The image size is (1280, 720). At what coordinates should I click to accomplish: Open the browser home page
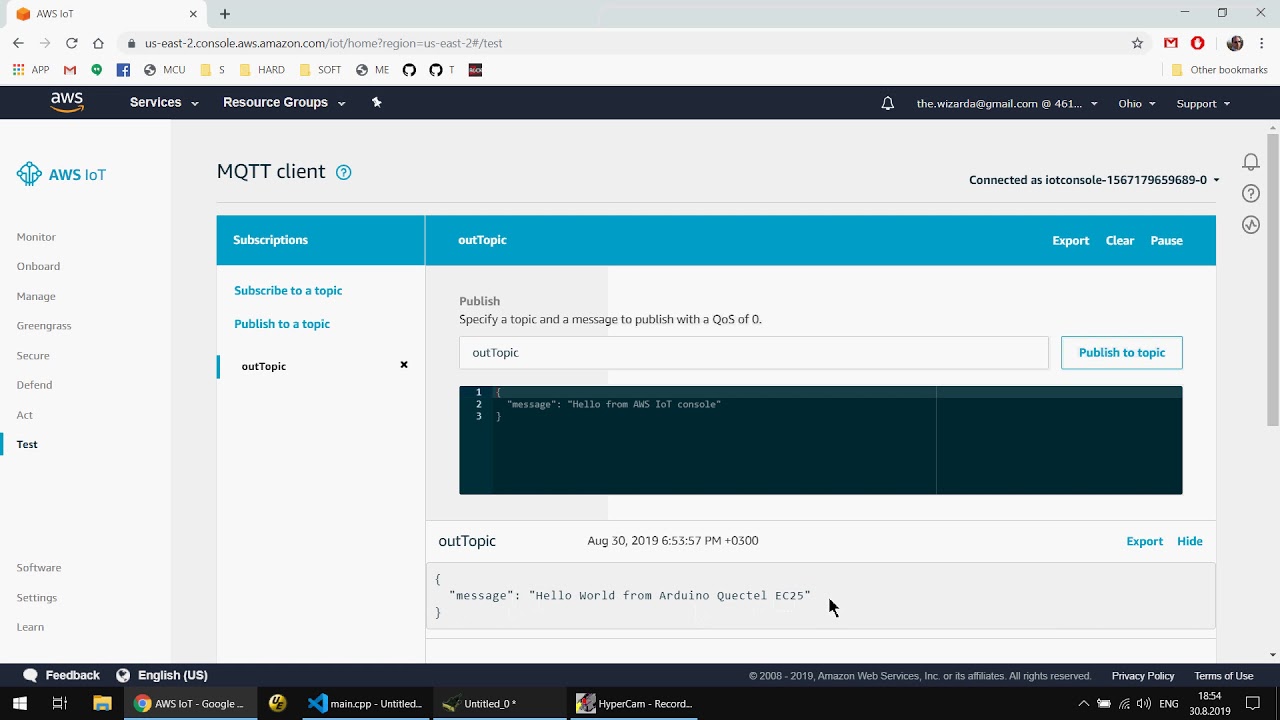click(x=98, y=43)
